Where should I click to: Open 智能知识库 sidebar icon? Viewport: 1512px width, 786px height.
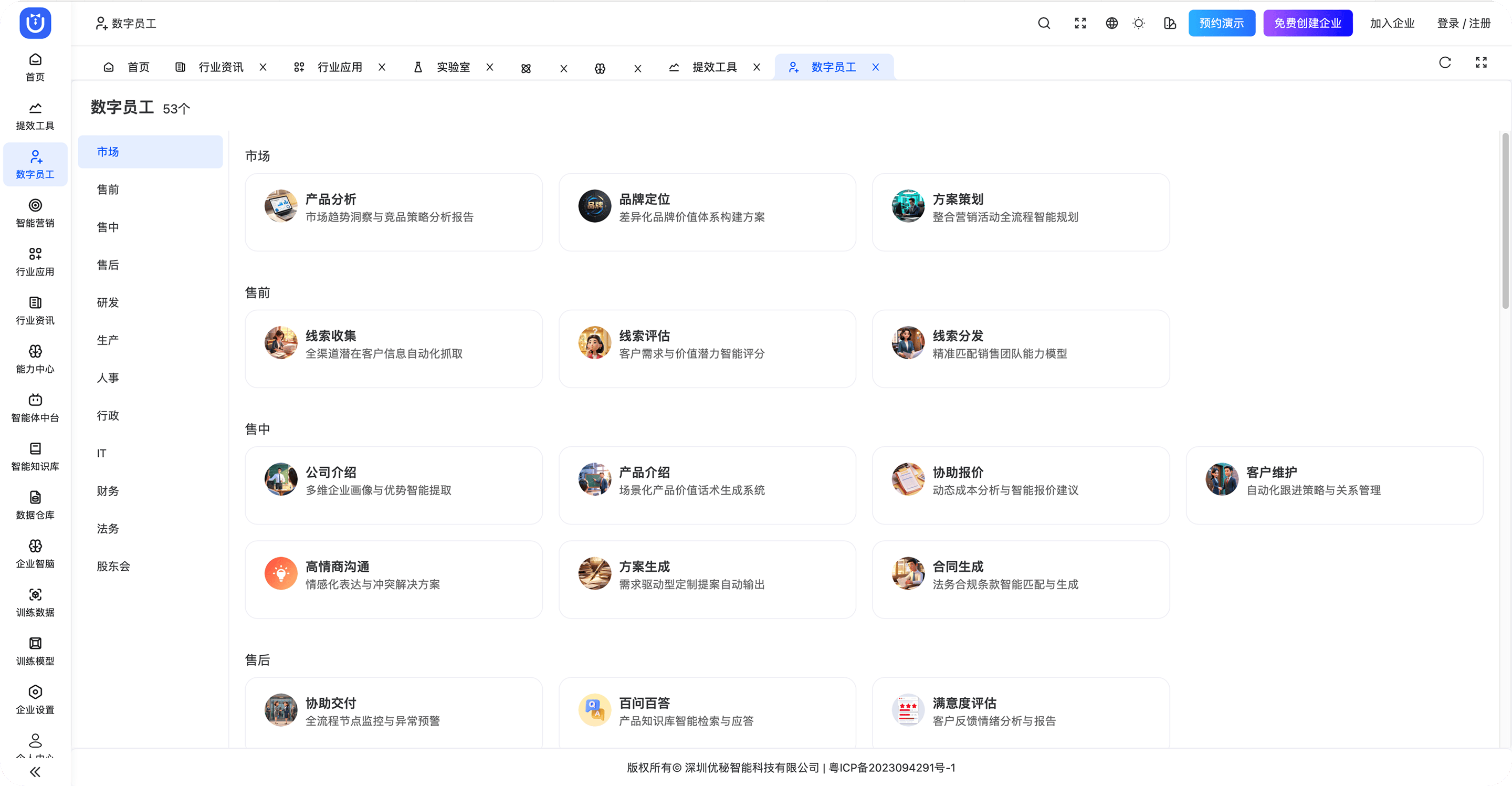point(35,457)
